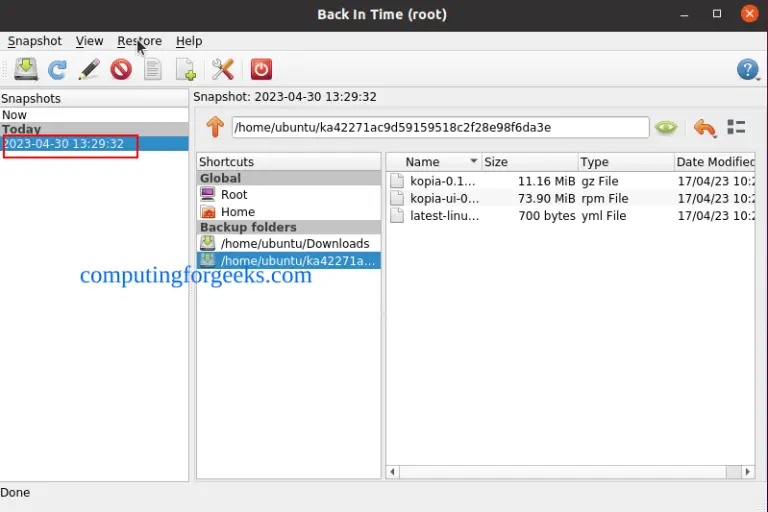Click the Take snapshot toolbar icon
The image size is (768, 512).
(26, 69)
